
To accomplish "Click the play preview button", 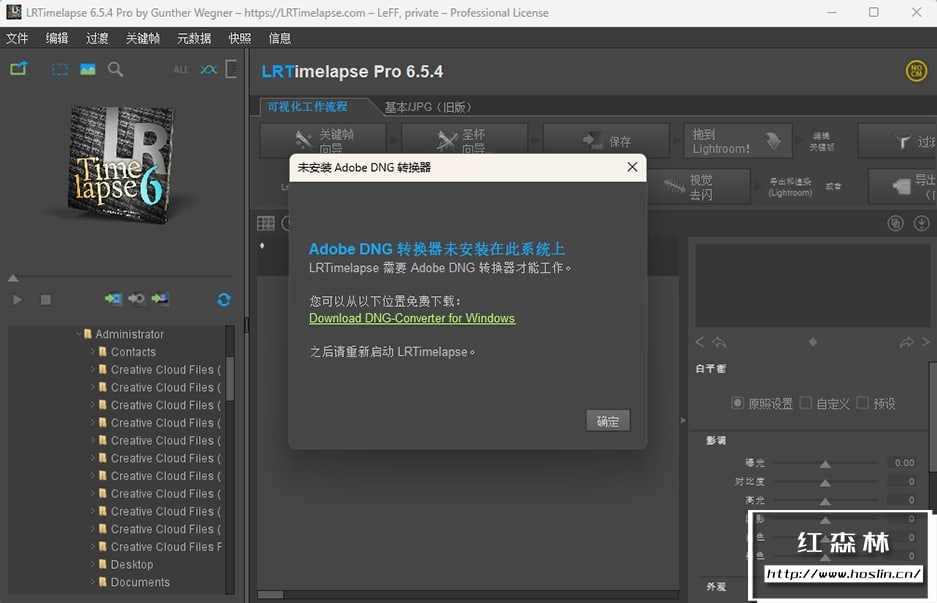I will click(17, 299).
